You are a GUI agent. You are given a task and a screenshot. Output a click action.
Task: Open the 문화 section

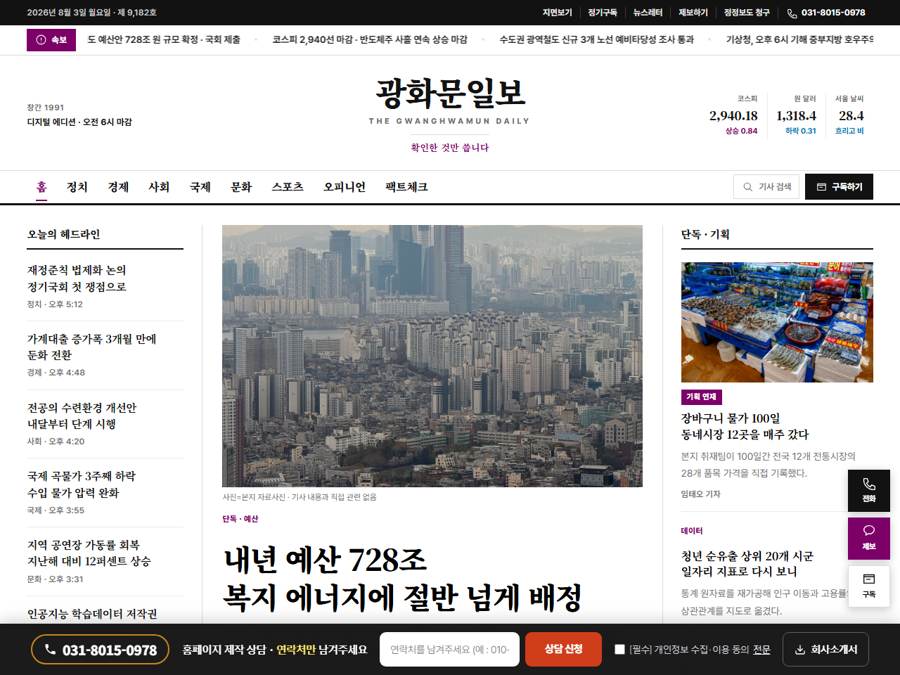click(241, 187)
